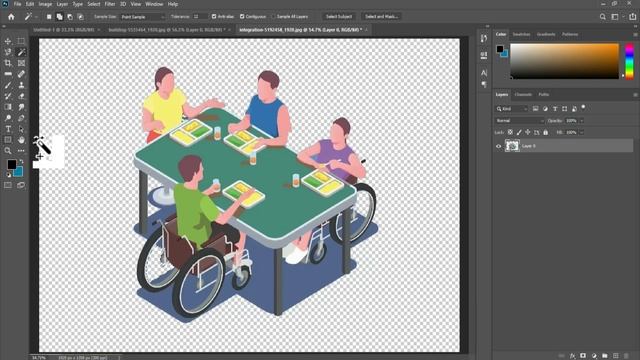
Task: Toggle Quick Mask mode icon
Action: (x=8, y=185)
